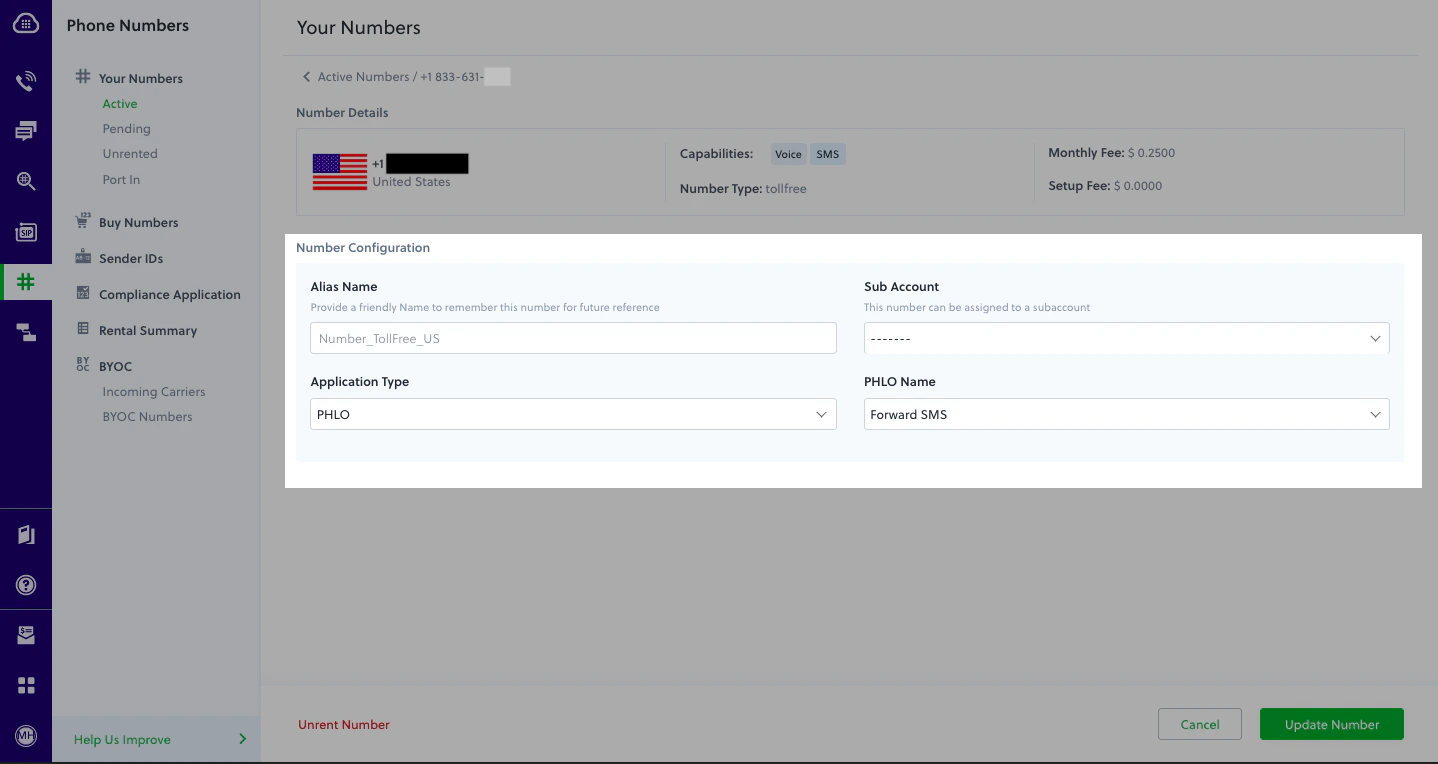This screenshot has width=1438, height=764.
Task: Open the Voice phone icon in sidebar
Action: pos(26,81)
